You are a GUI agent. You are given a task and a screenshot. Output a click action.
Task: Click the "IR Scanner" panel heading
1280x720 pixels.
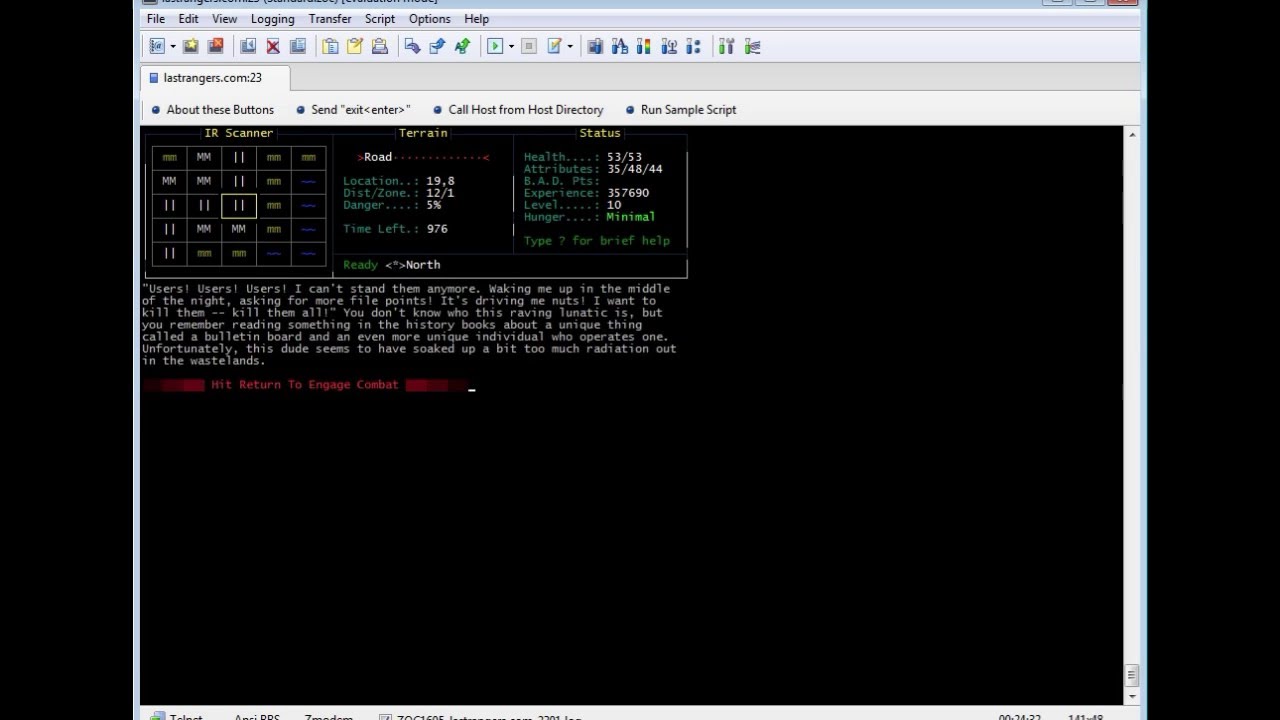pos(238,133)
